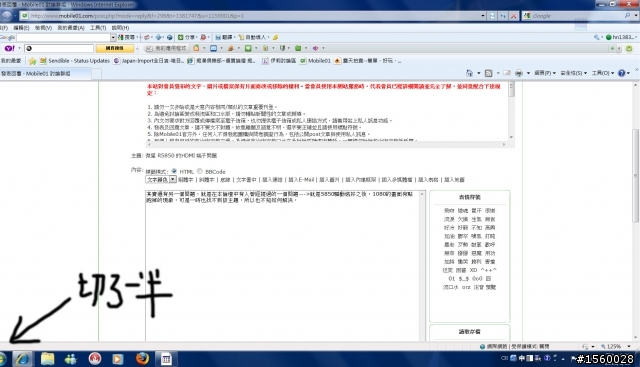Image resolution: width=640 pixels, height=367 pixels.
Task: Launch Firefox from the taskbar
Action: [x=142, y=359]
